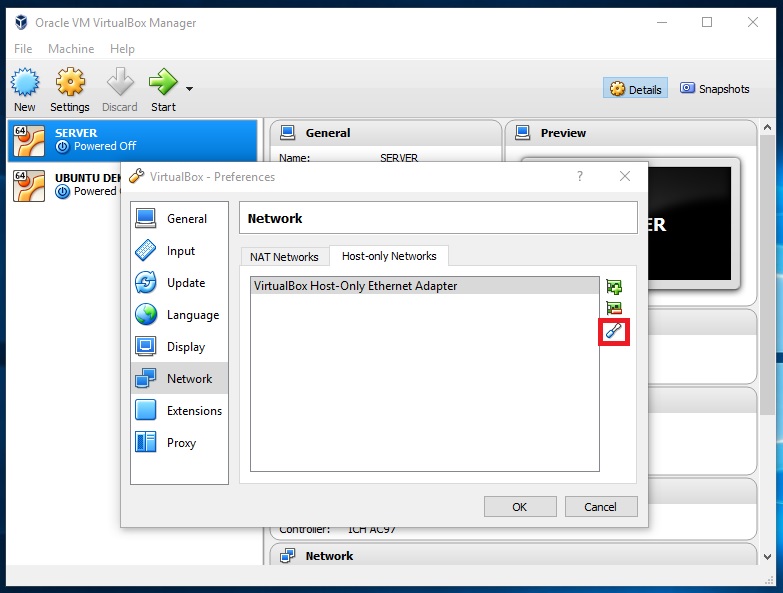Open the Help menu
The image size is (783, 593).
(x=122, y=49)
